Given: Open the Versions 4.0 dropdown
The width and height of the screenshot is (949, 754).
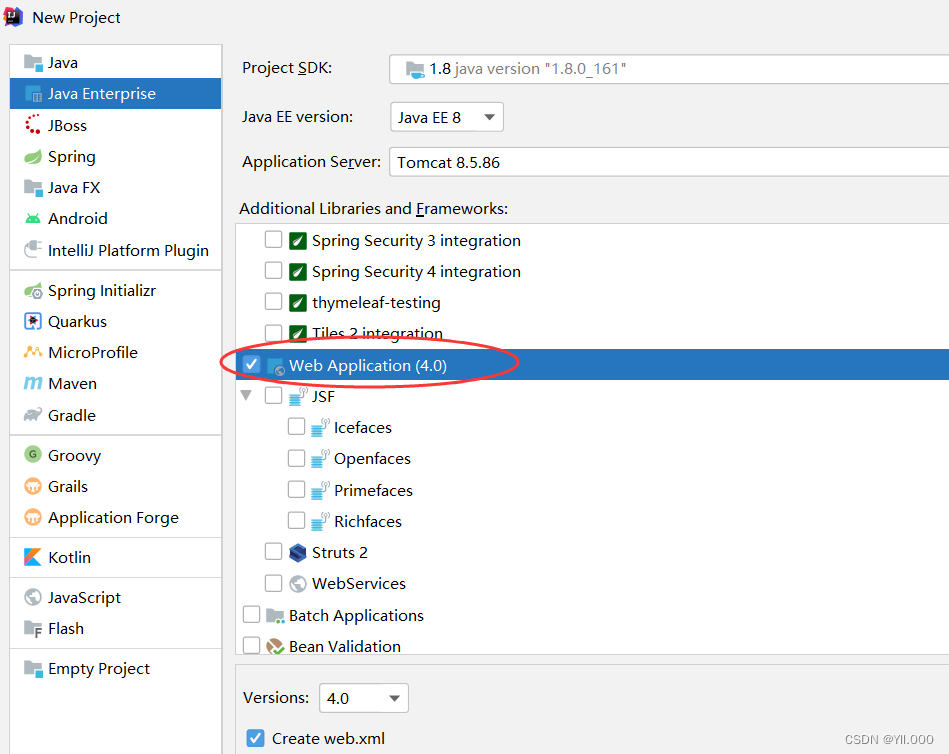Looking at the screenshot, I should point(363,698).
